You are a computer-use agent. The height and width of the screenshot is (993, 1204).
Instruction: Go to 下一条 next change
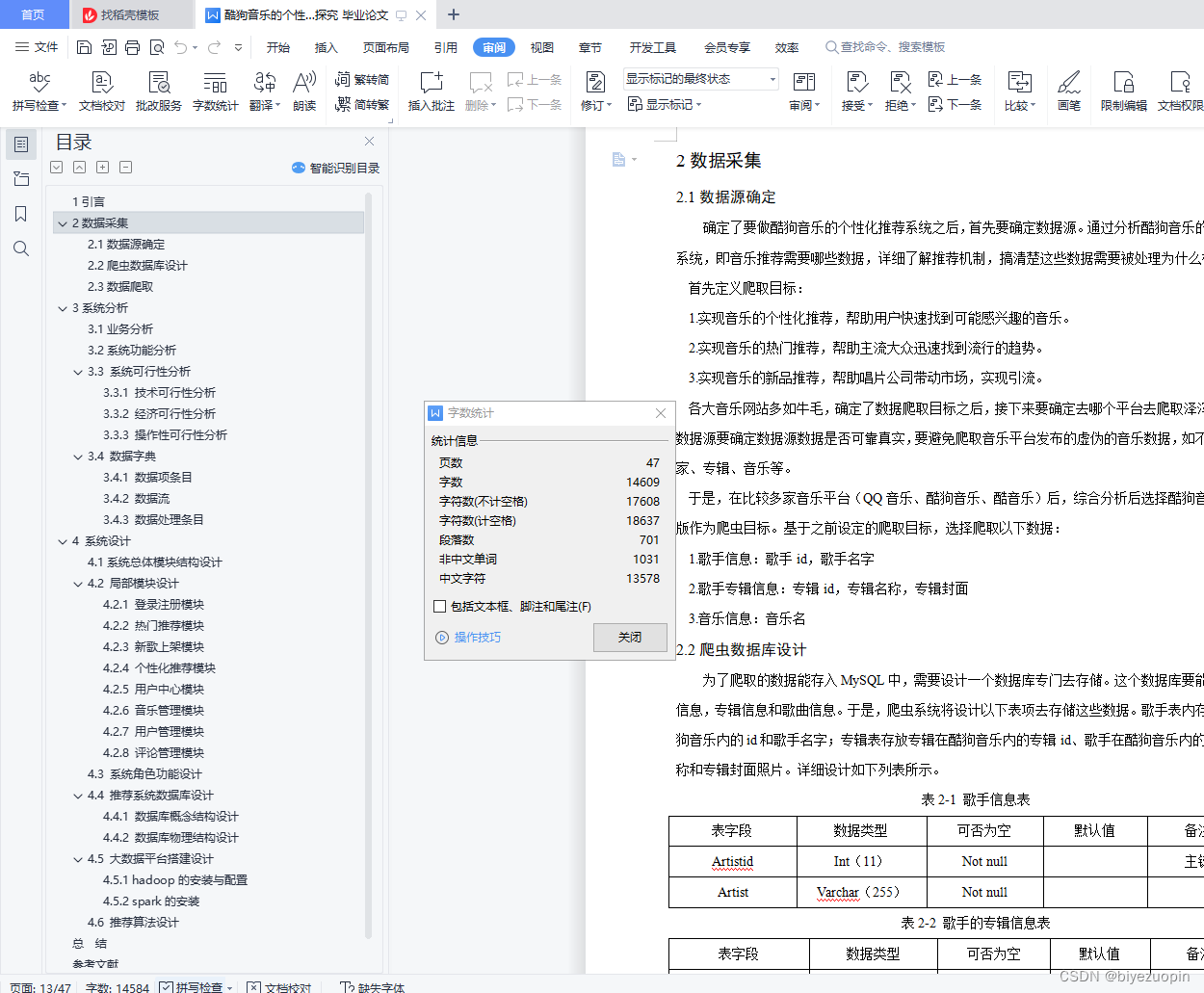pos(955,104)
